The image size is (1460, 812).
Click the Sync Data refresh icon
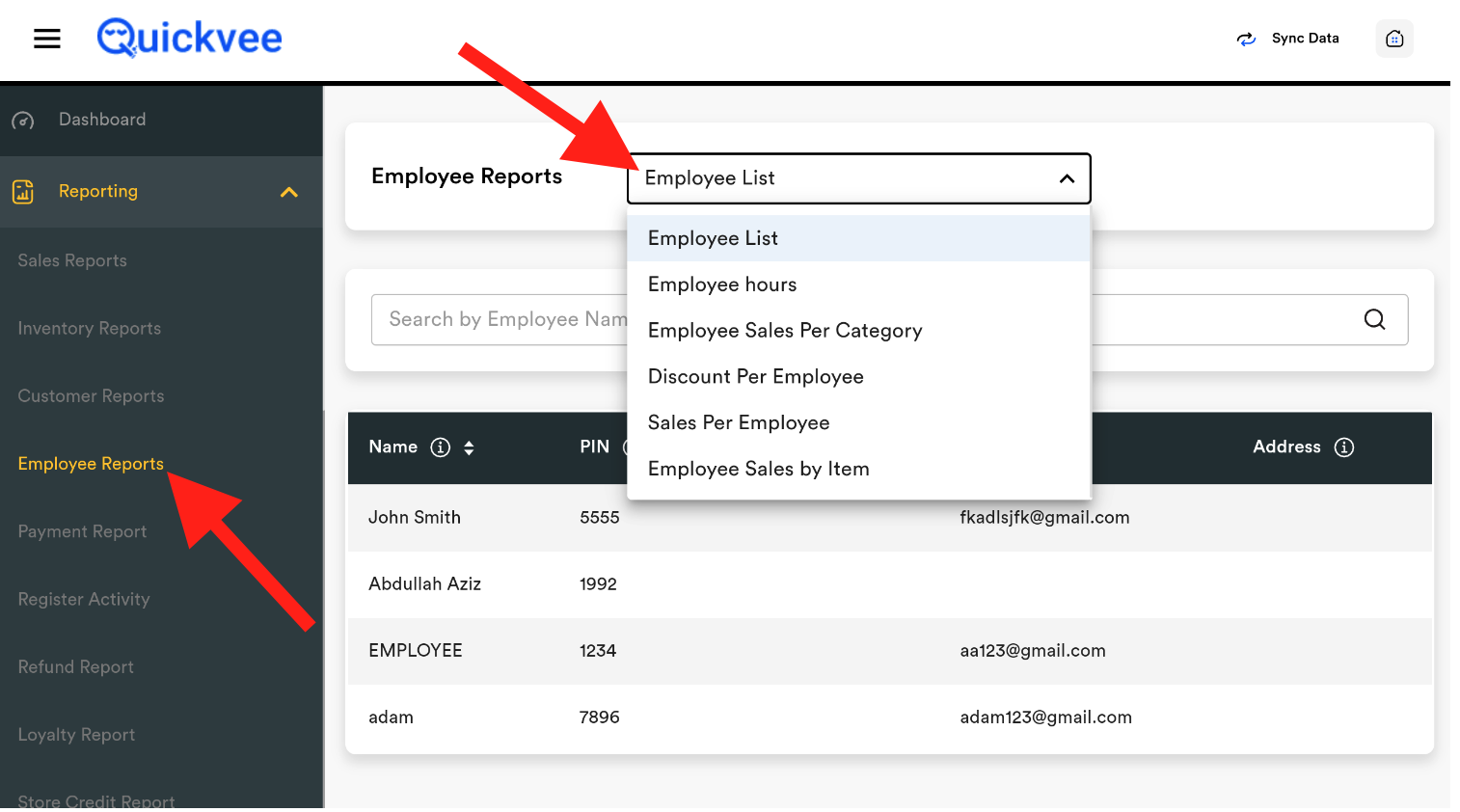click(1246, 39)
